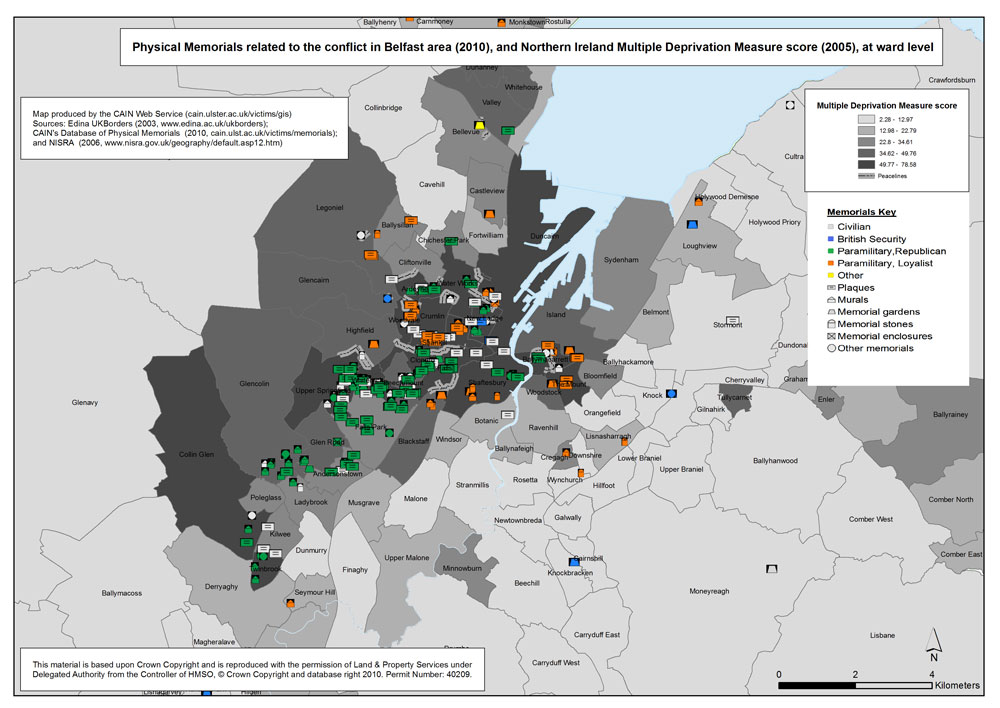Click the Memorial enclosures crossed-box icon
Image resolution: width=1000 pixels, height=708 pixels.
[x=830, y=336]
